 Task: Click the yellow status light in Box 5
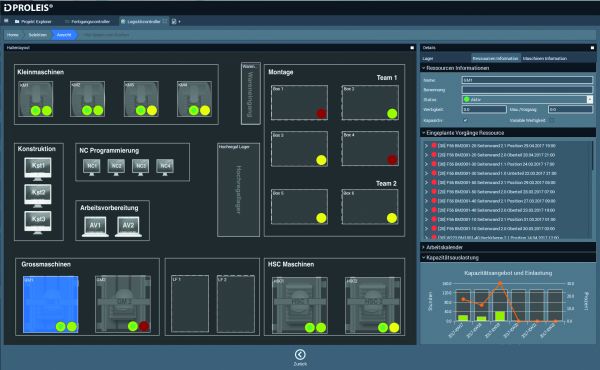tap(321, 218)
